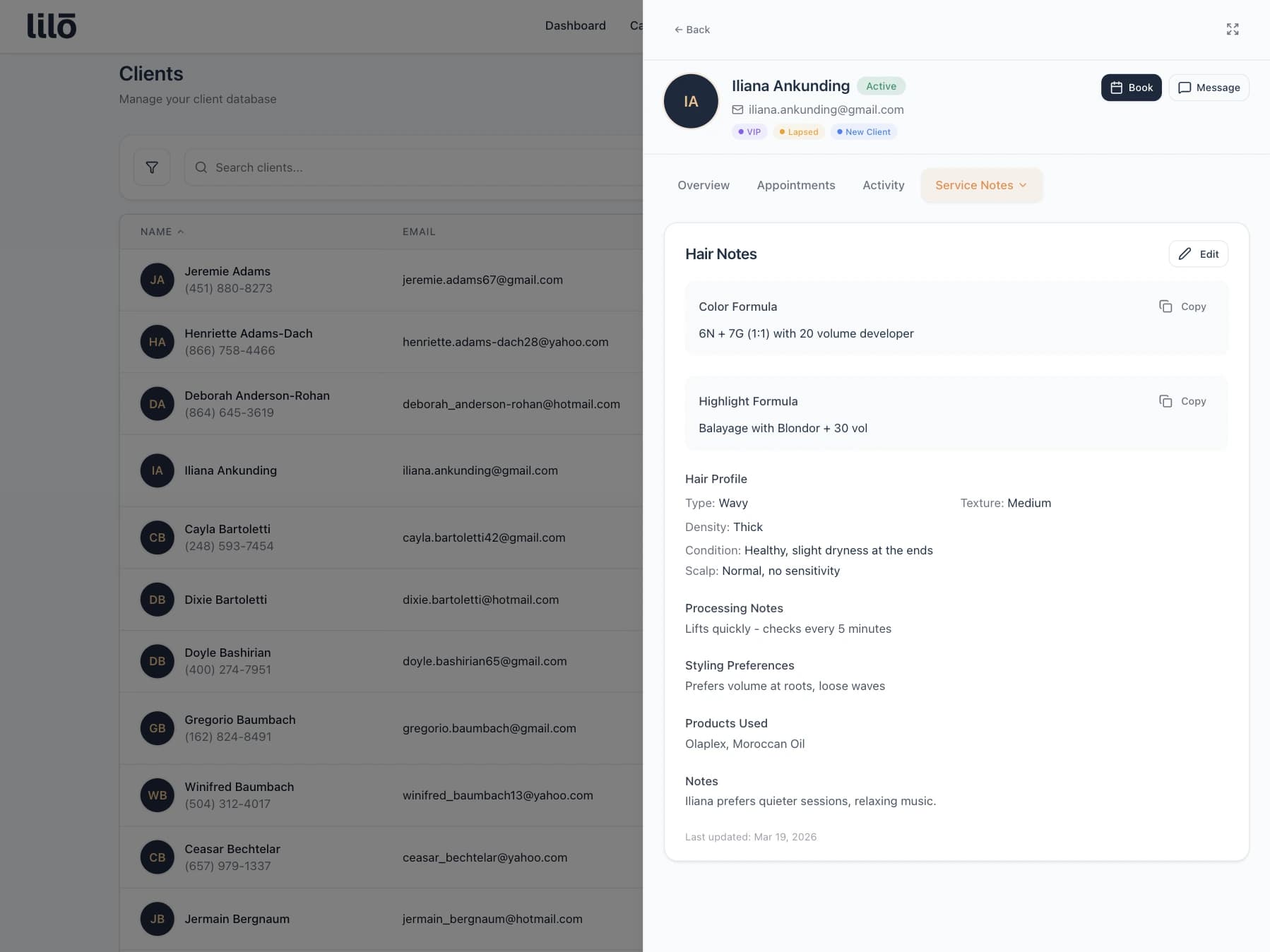The height and width of the screenshot is (952, 1270).
Task: Click the speech bubble icon on Message button
Action: (x=1185, y=88)
